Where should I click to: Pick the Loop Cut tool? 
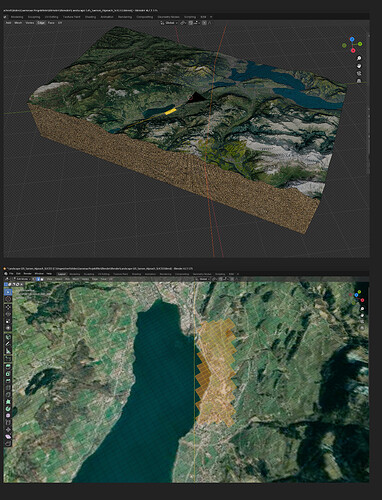8,388
